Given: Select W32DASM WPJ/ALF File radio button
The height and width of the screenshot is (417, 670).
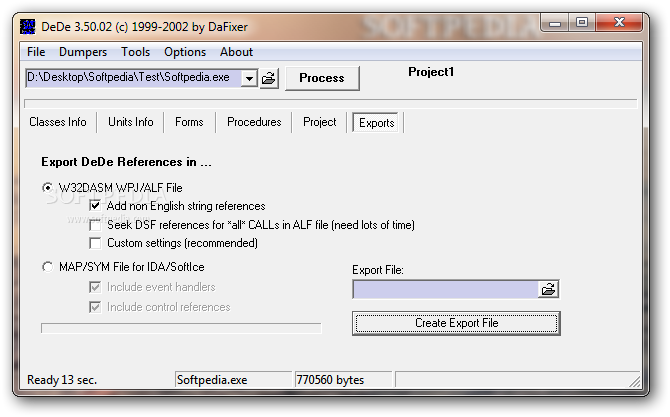Looking at the screenshot, I should (47, 188).
